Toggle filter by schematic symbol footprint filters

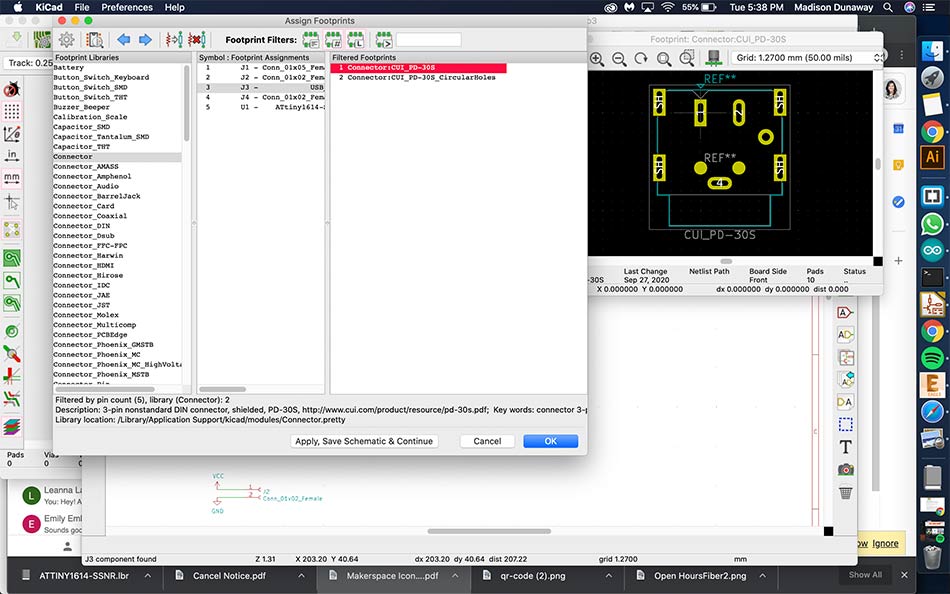(x=311, y=40)
